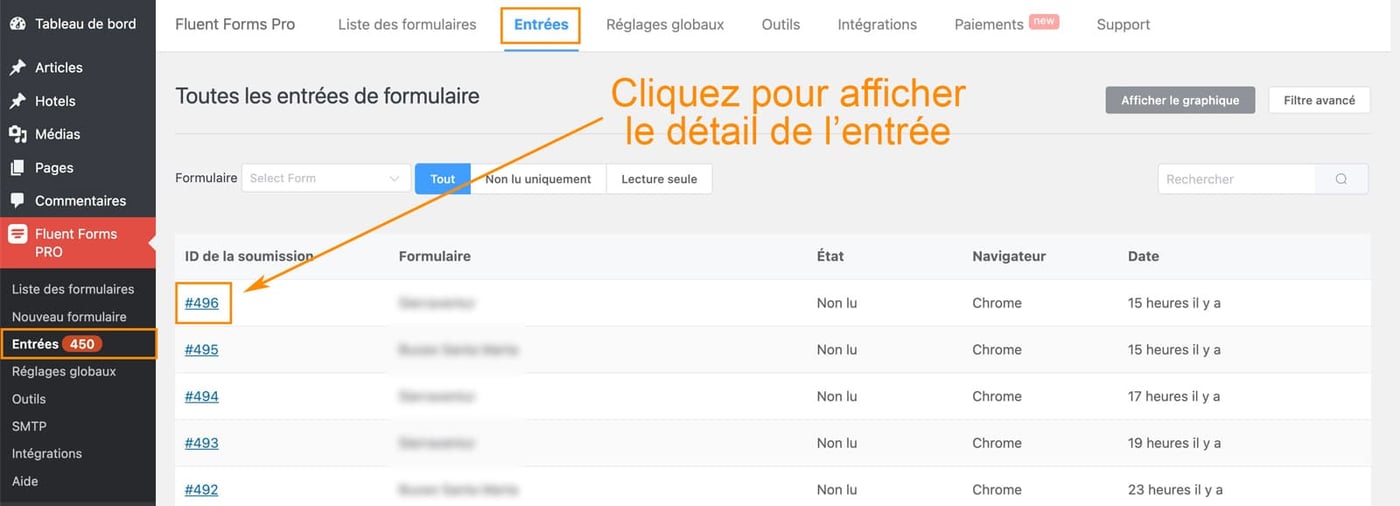The image size is (1400, 506).
Task: Open Pages in sidebar
Action: pyautogui.click(x=54, y=168)
